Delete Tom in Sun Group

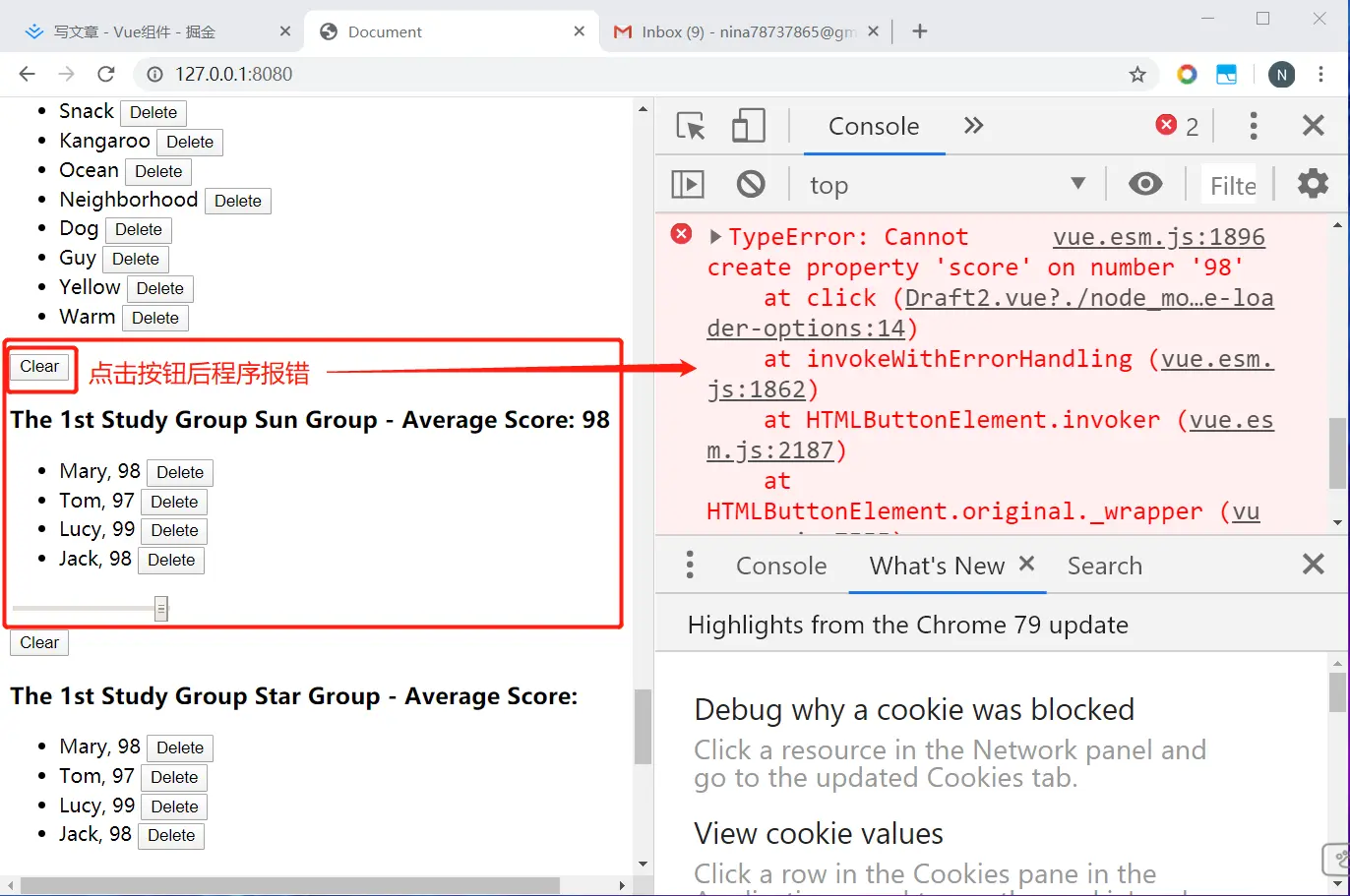(x=174, y=502)
